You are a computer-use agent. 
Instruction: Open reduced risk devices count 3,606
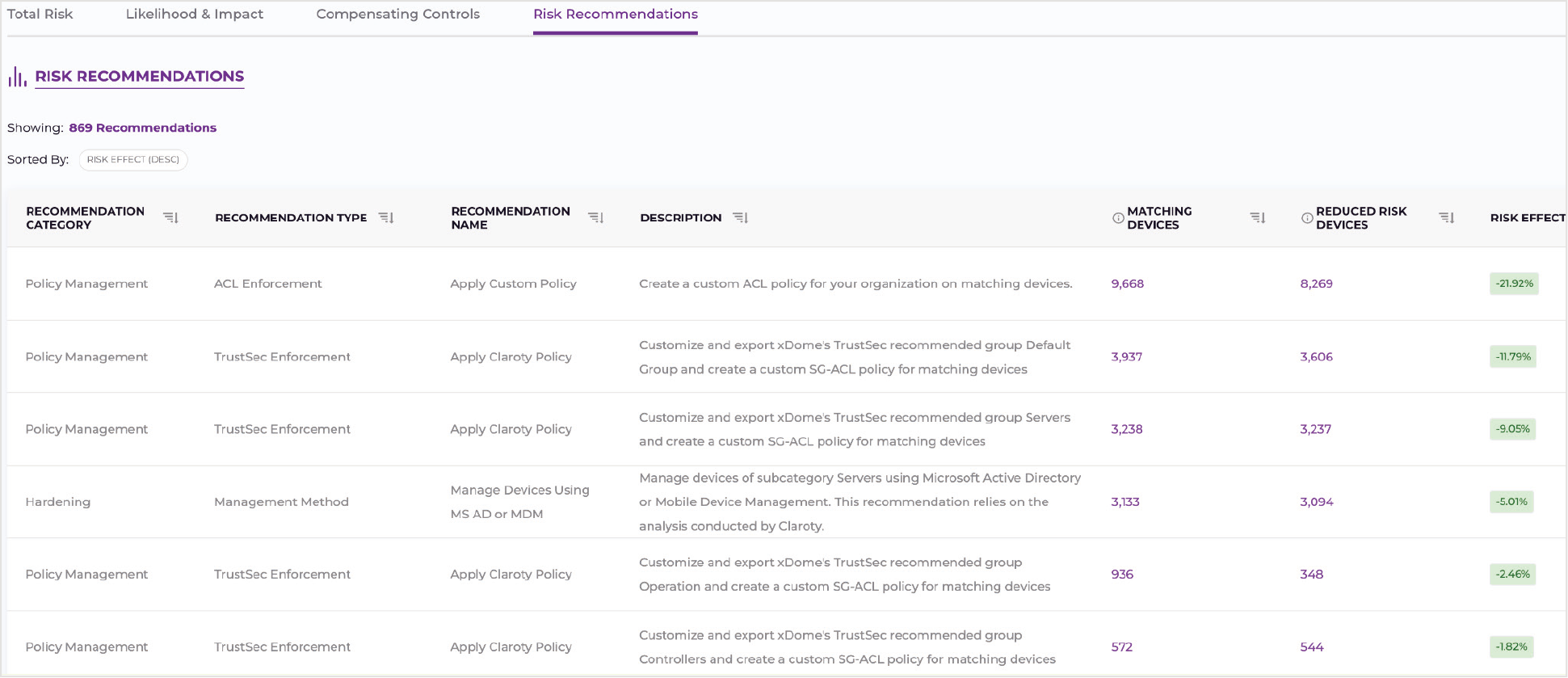pyautogui.click(x=1317, y=356)
